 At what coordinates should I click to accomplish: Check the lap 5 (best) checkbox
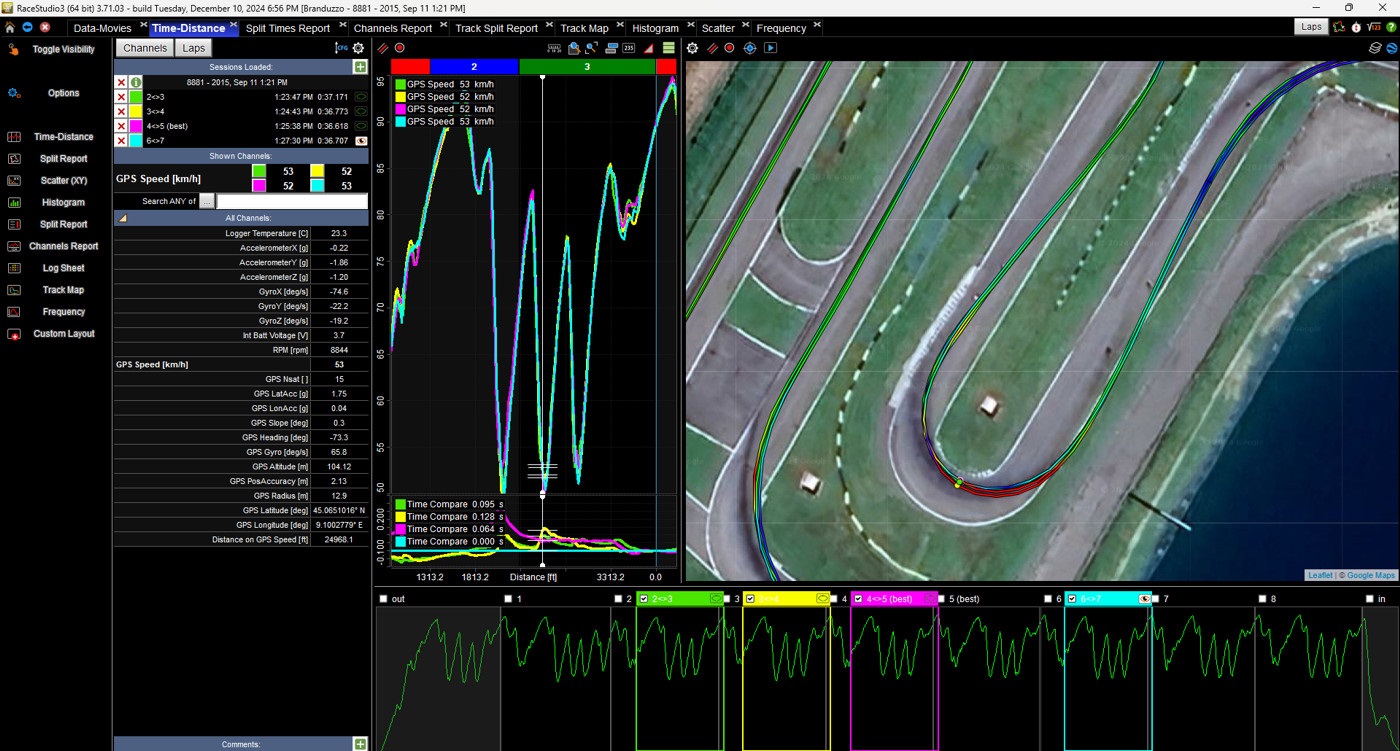[x=940, y=599]
